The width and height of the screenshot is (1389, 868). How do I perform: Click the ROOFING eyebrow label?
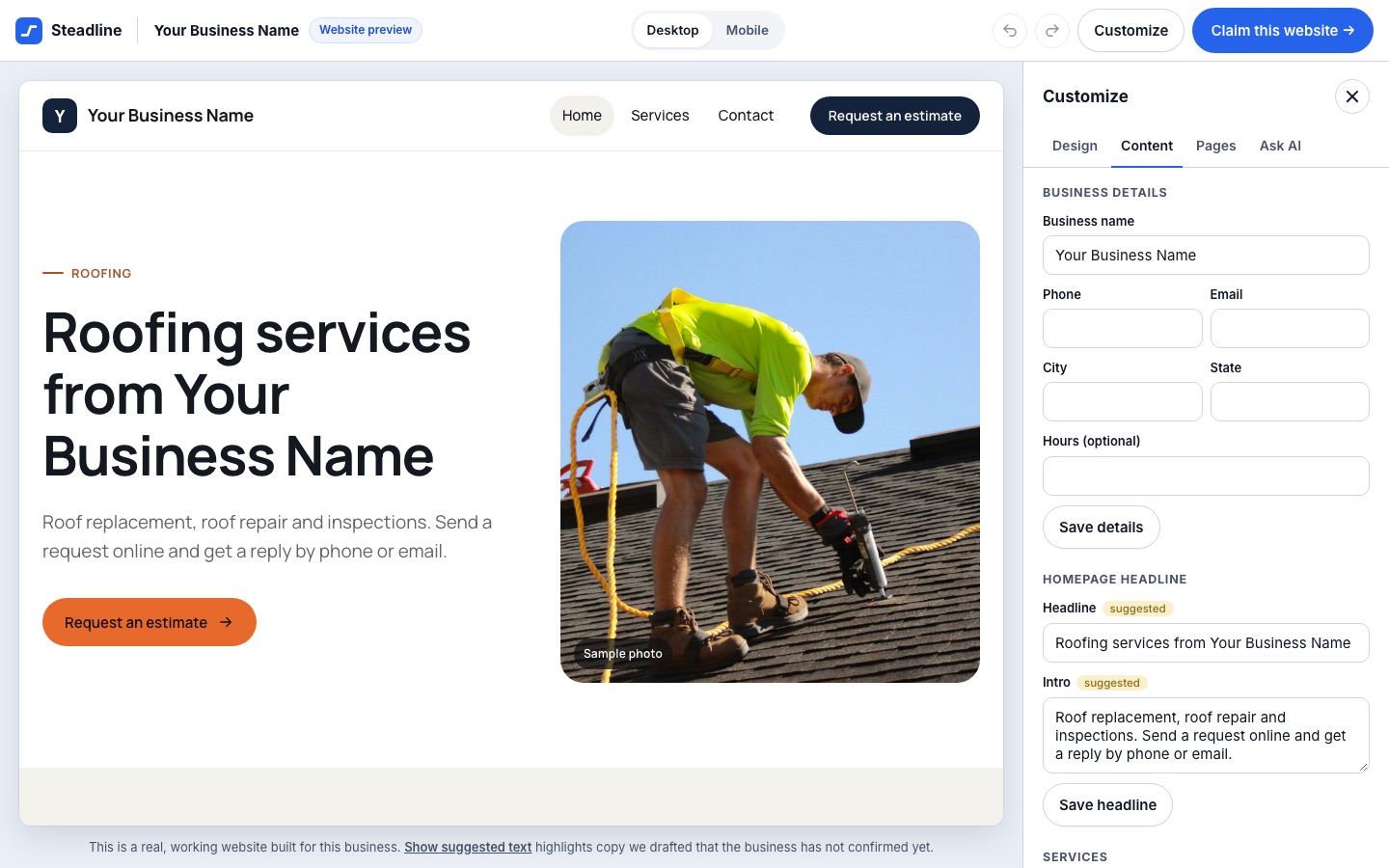pyautogui.click(x=101, y=274)
